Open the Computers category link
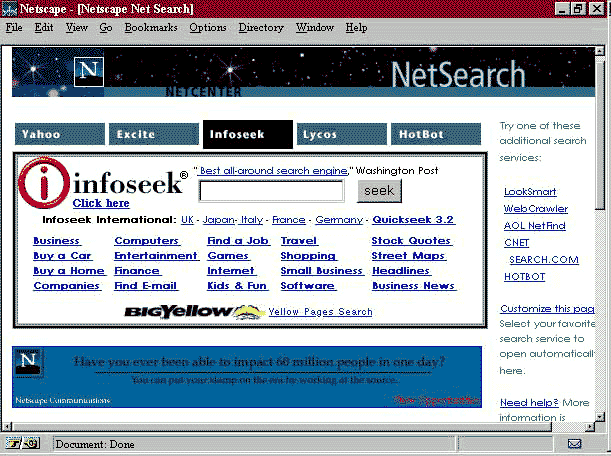The width and height of the screenshot is (611, 456). pos(147,241)
